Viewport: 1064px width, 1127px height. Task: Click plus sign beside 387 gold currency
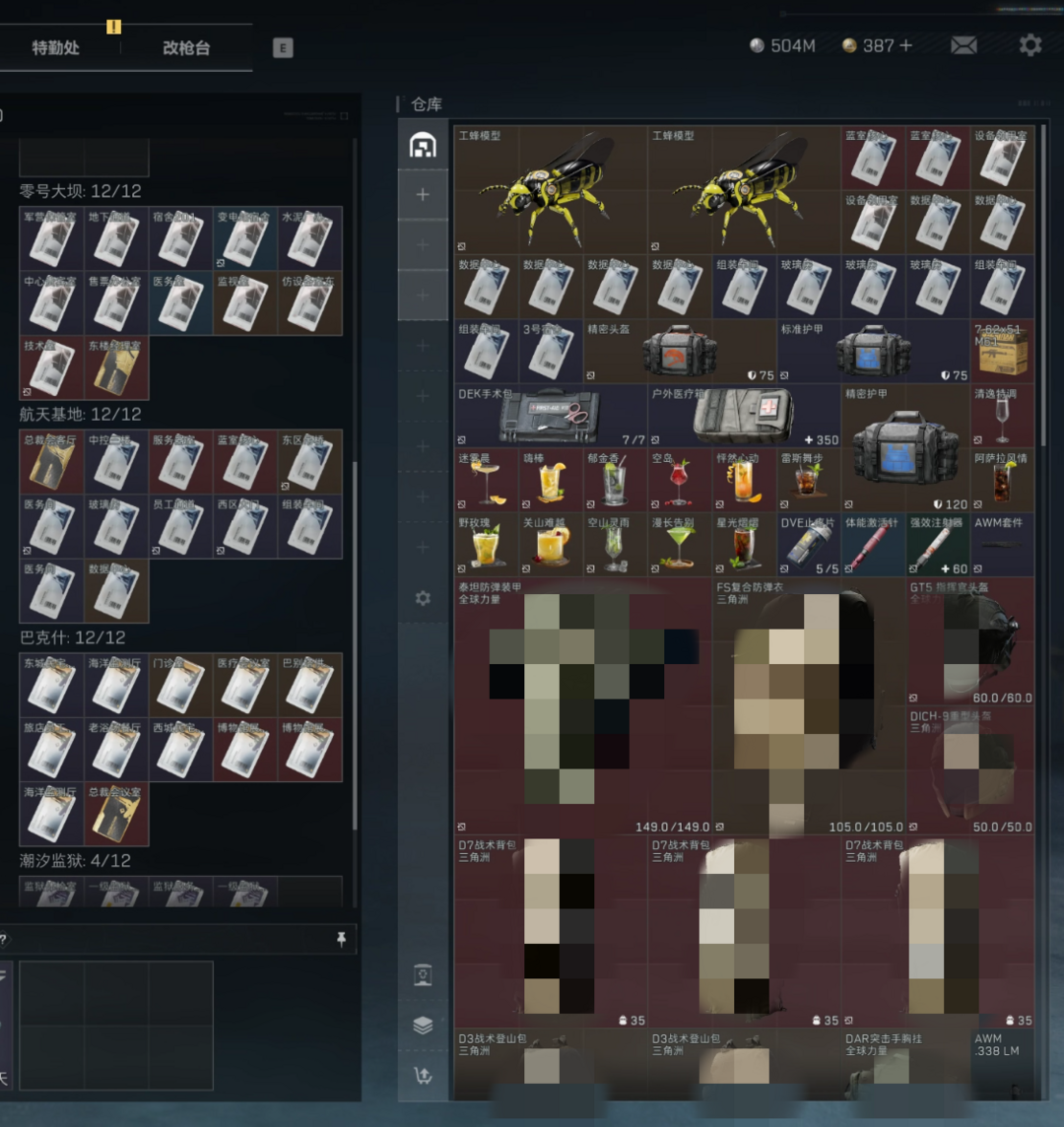click(905, 45)
